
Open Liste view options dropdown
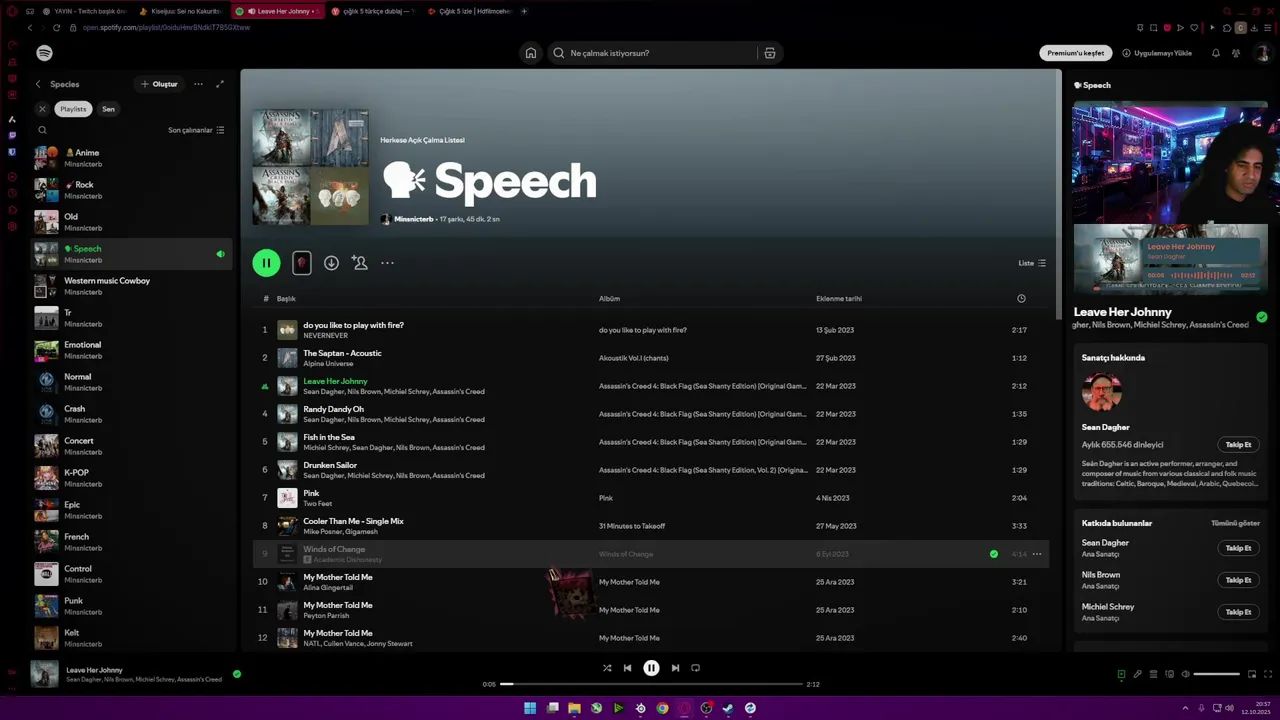point(1032,263)
